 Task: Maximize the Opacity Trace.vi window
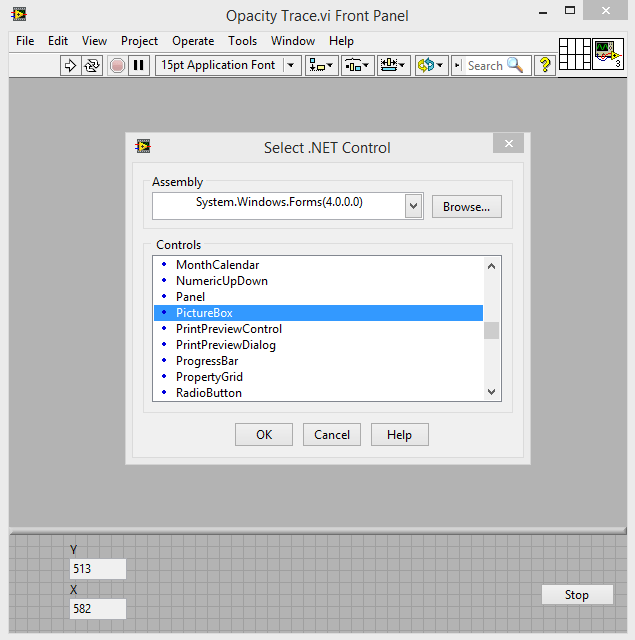(570, 11)
